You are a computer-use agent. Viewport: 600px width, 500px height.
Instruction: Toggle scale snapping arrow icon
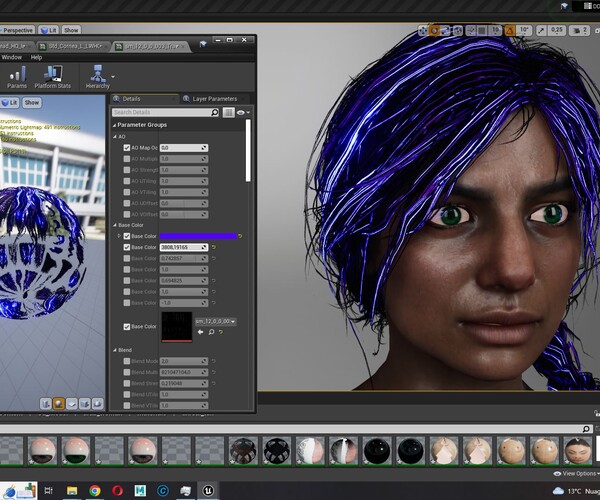pos(541,30)
